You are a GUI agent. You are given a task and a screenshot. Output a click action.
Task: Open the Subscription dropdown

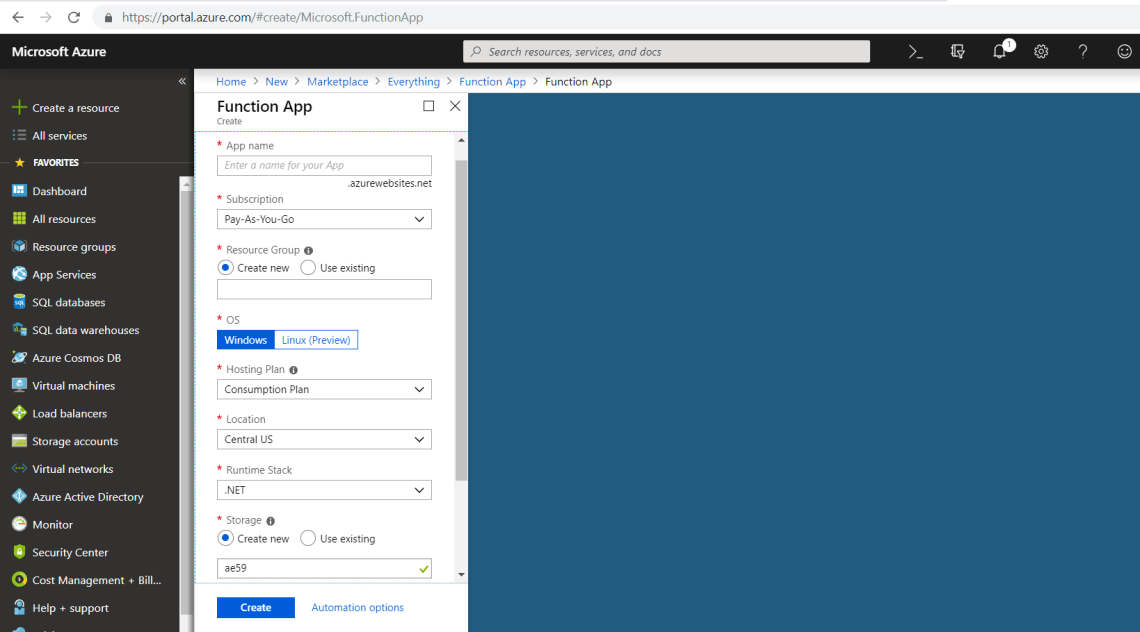click(x=324, y=218)
